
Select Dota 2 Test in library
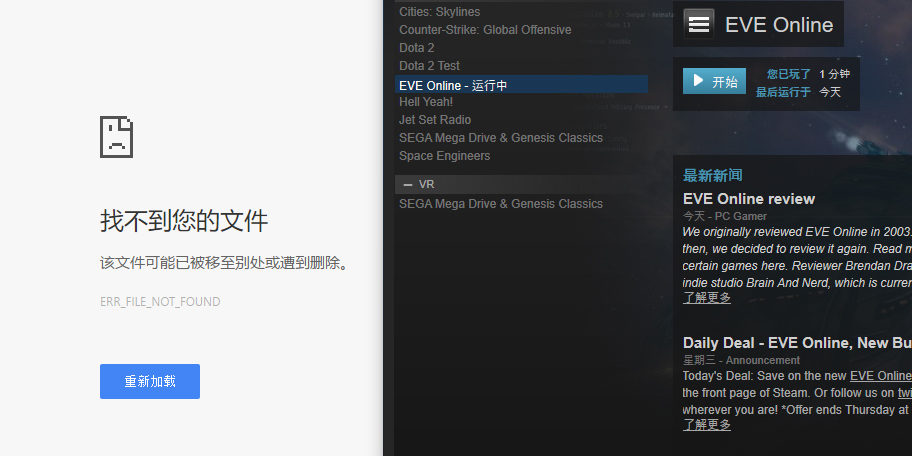point(429,66)
